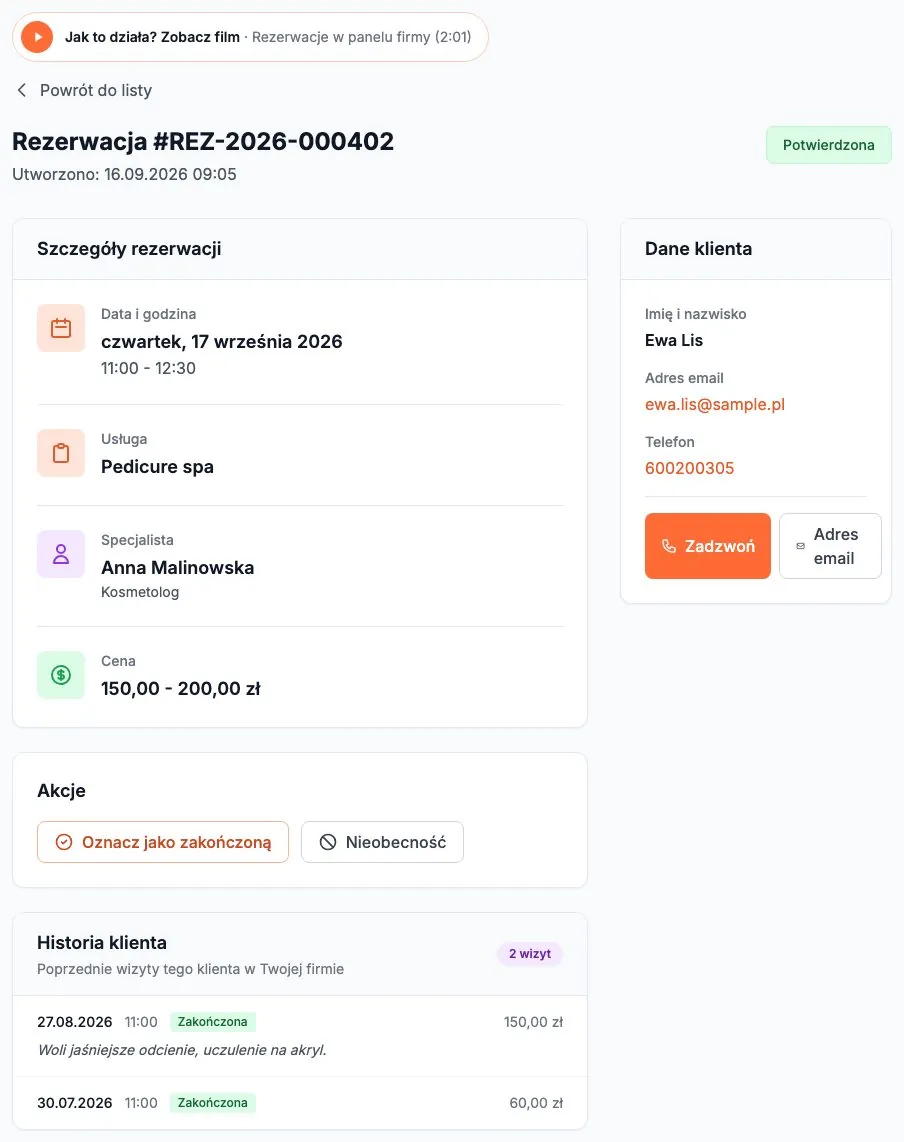This screenshot has width=904, height=1142.
Task: Click the date 'czwartek, 17 września 2026'
Action: [221, 342]
